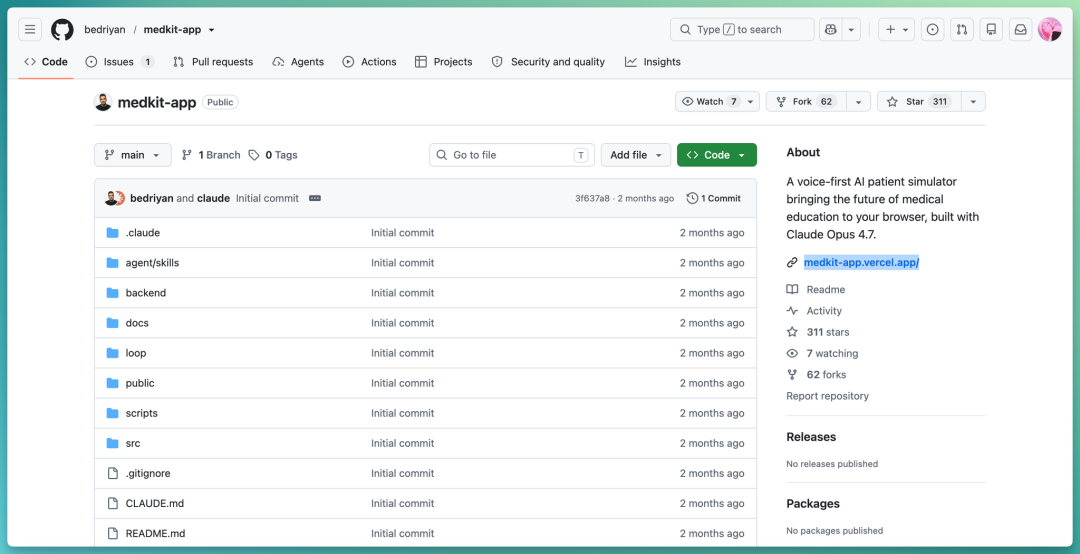Open pull requests icon in top header
Screen dimensions: 1080x554
(962, 30)
